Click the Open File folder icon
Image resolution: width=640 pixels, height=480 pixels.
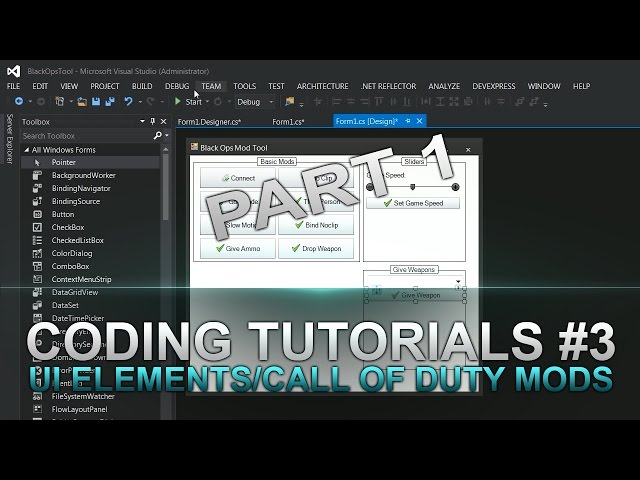click(82, 102)
